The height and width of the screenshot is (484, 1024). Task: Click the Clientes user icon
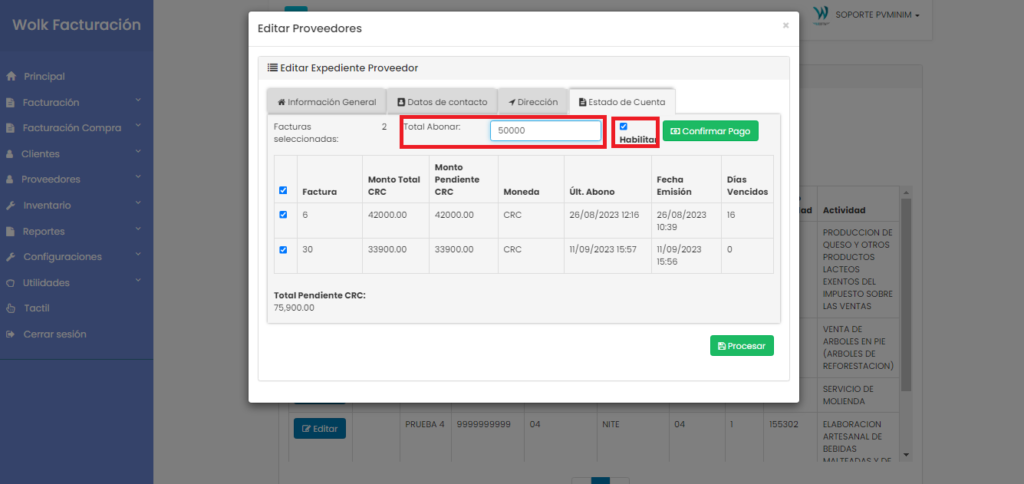click(9, 154)
